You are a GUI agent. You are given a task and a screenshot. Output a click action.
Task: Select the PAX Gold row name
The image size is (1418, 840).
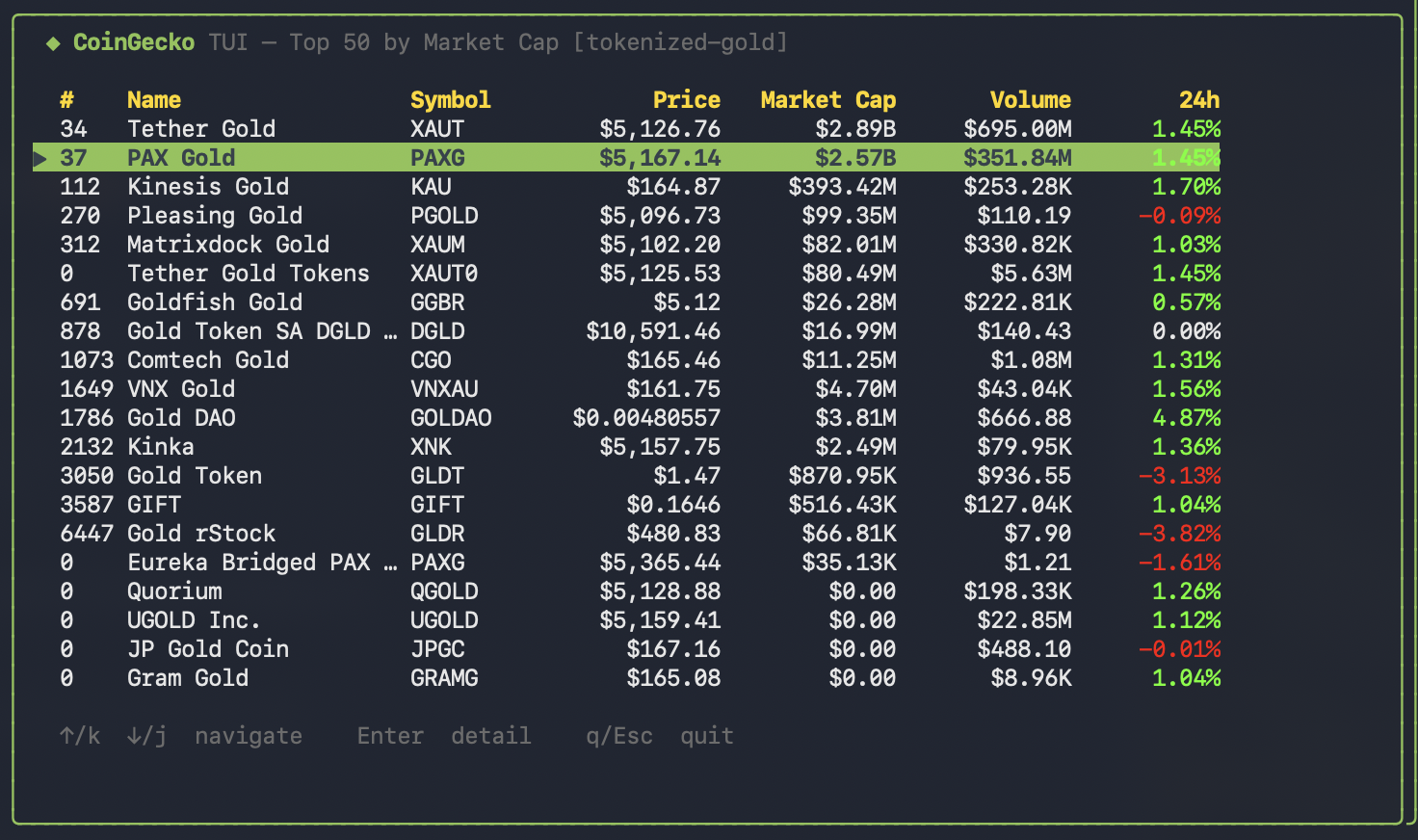[181, 158]
